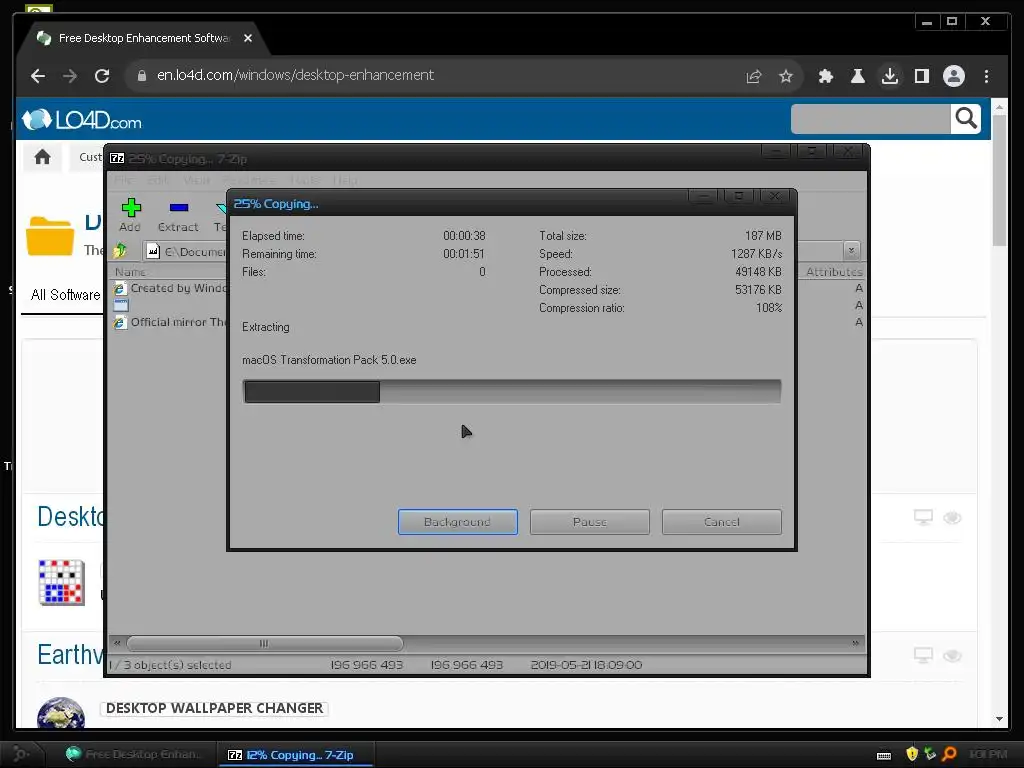Open Chrome Labs flask icon
This screenshot has width=1024, height=768.
857,76
